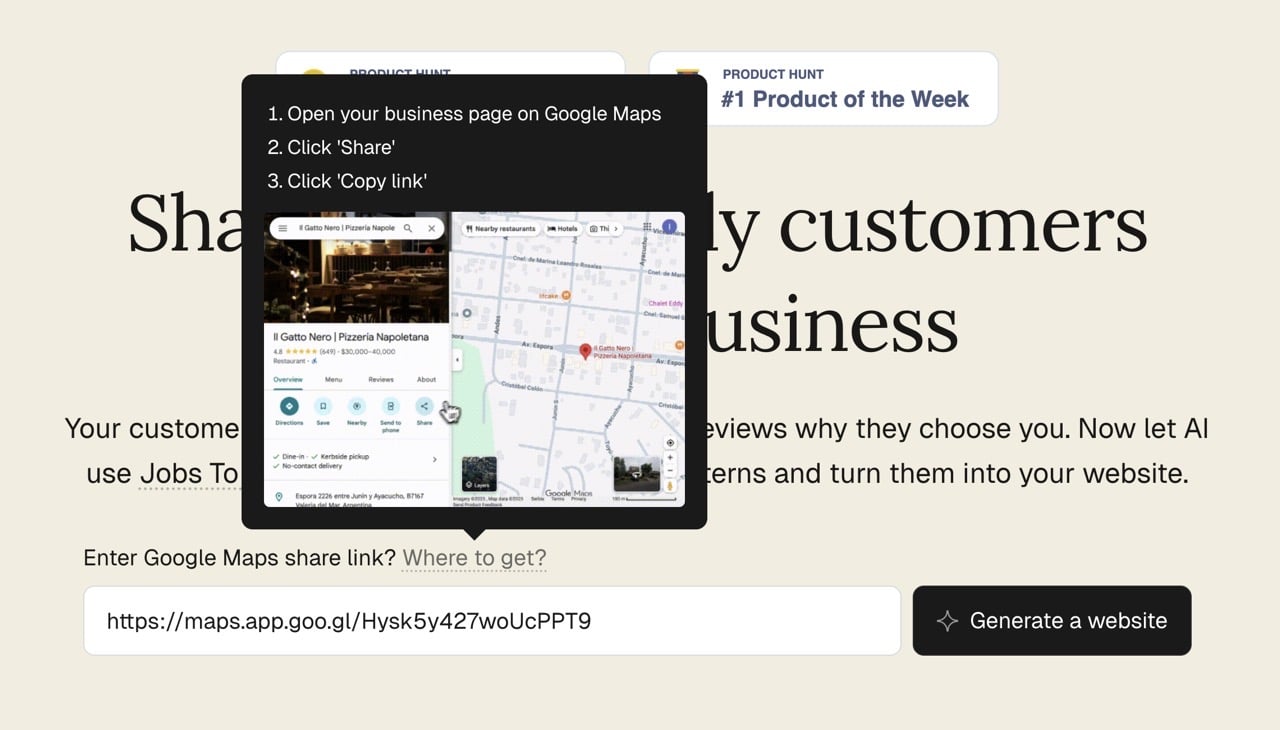
Task: Open the "#1 Product of the Week" badge
Action: click(823, 89)
